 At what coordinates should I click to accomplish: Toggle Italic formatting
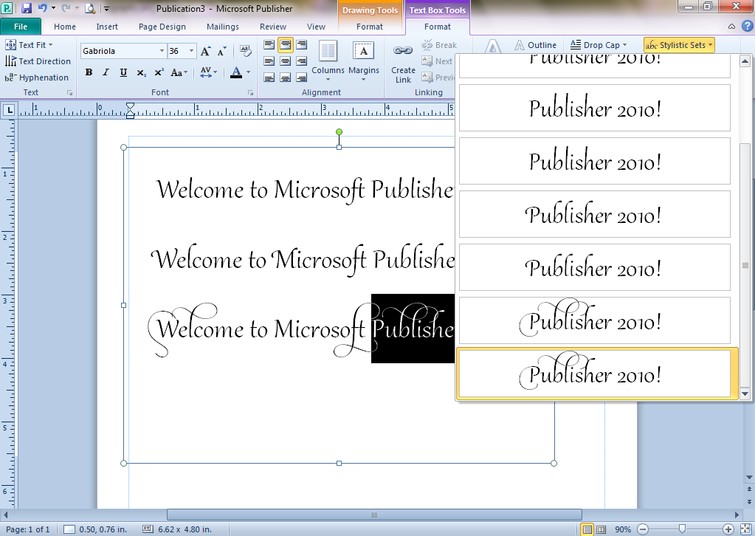pos(105,72)
